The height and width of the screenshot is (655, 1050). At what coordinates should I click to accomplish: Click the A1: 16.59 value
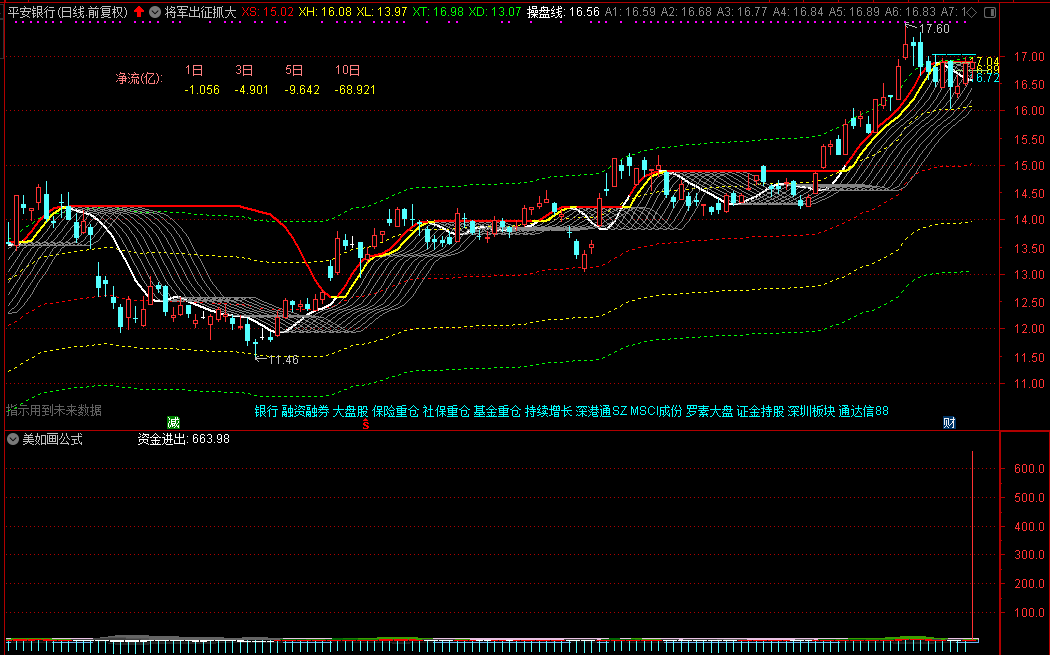630,12
